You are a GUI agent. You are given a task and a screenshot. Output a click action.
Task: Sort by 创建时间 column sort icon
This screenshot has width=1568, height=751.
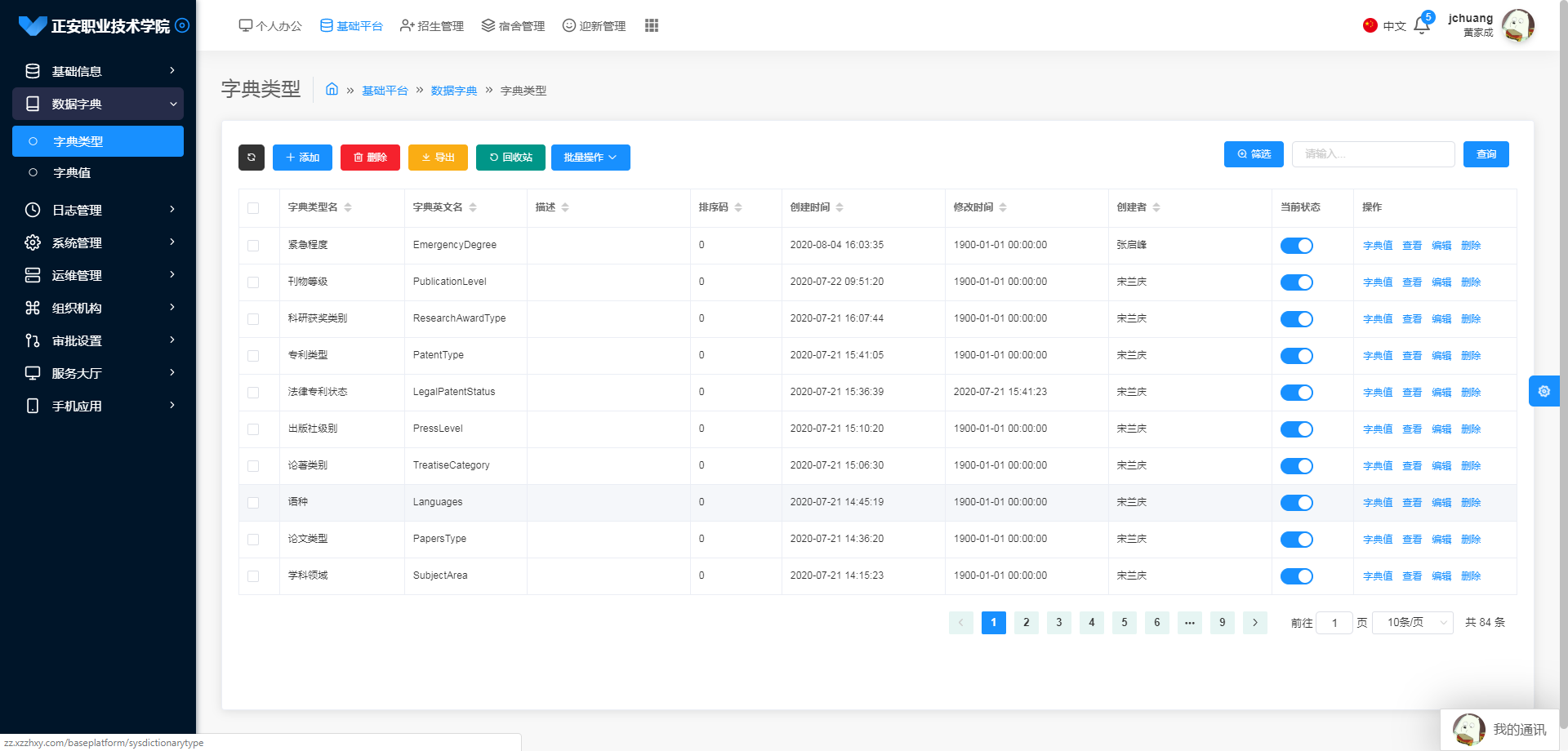840,207
